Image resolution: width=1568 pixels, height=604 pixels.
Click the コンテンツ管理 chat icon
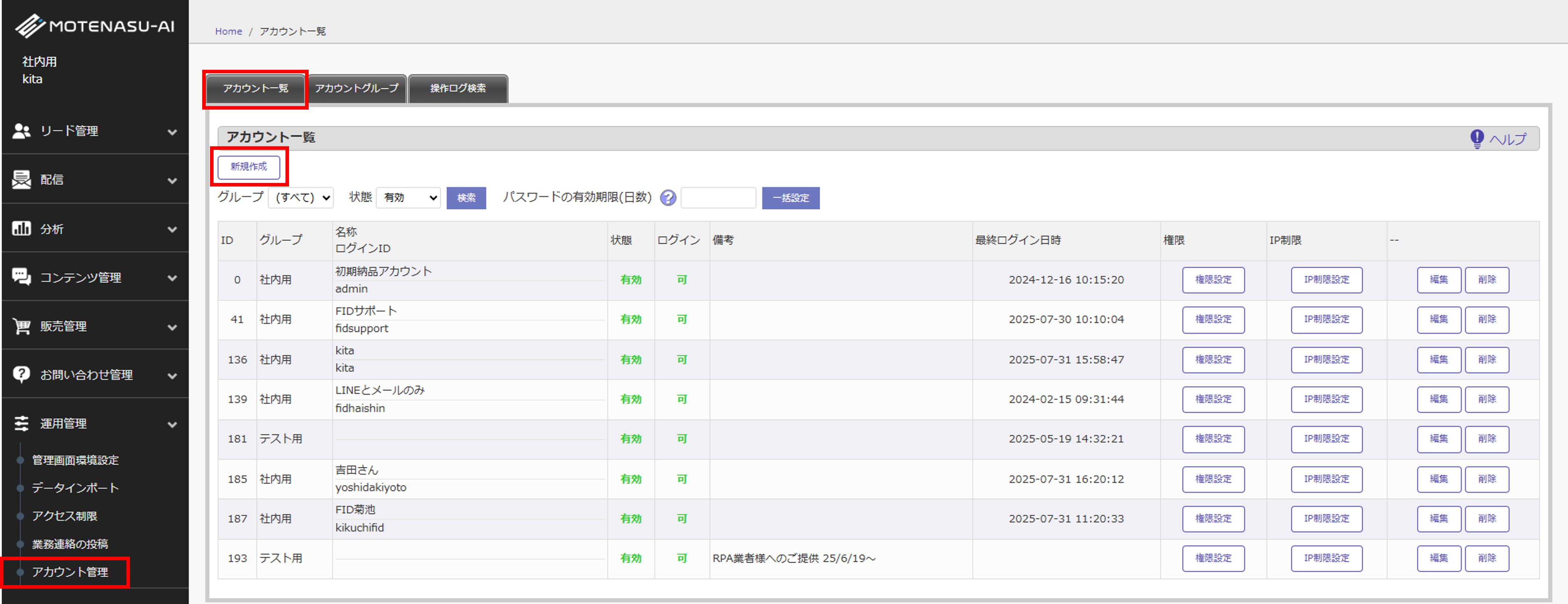tap(21, 277)
